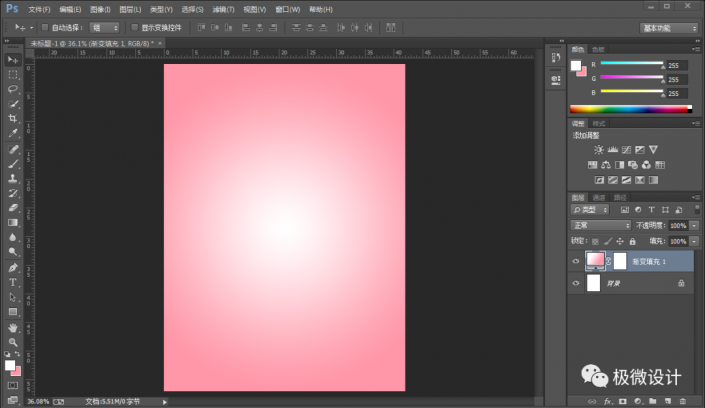The width and height of the screenshot is (705, 408).
Task: Click the delete layer trash icon
Action: tap(682, 401)
